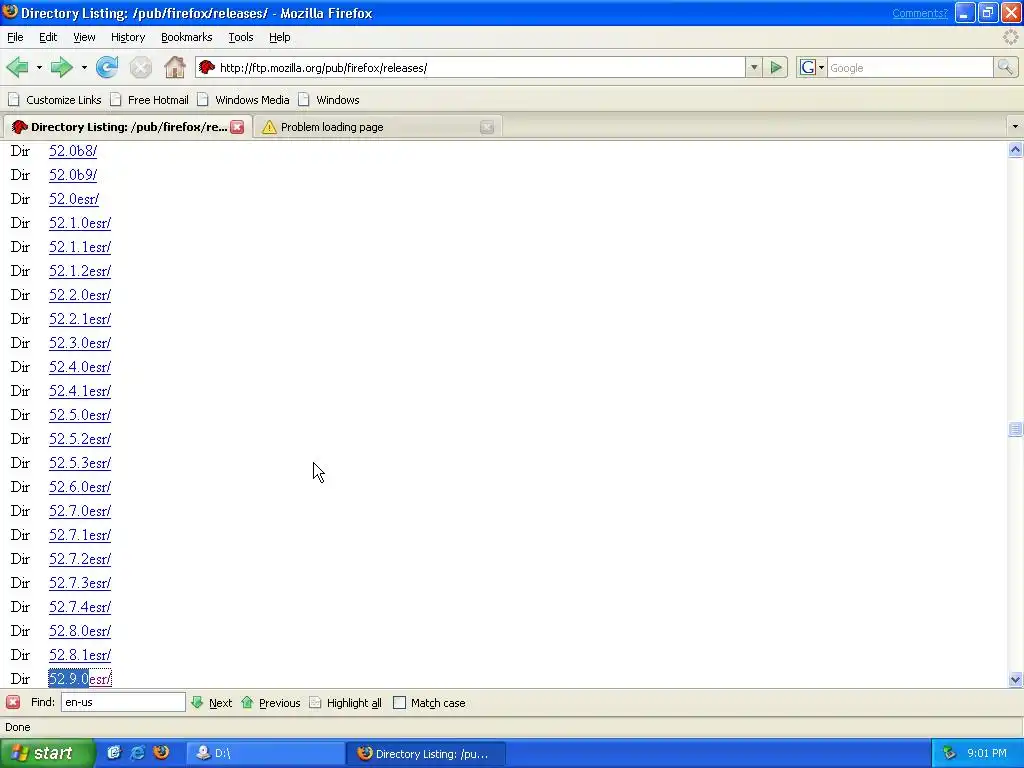Click the system tray network icon

949,753
